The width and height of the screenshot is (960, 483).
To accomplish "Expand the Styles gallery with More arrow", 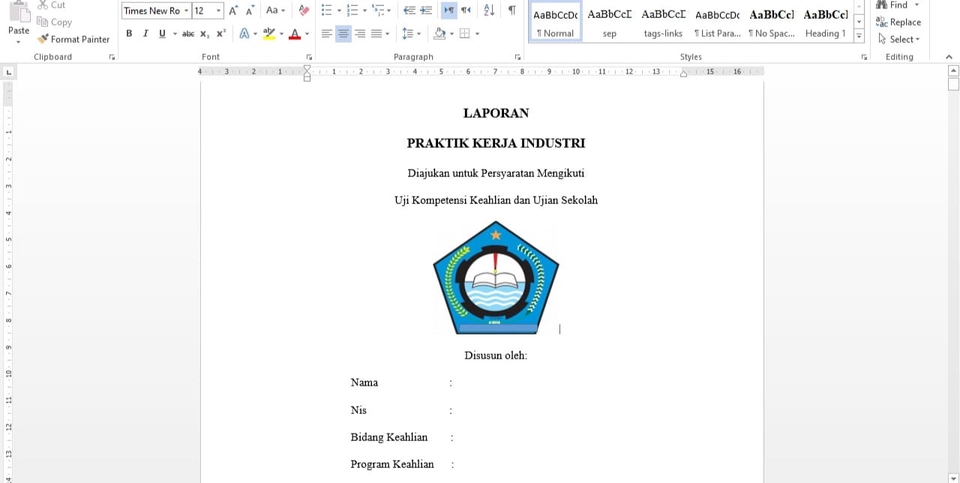I will click(x=859, y=36).
